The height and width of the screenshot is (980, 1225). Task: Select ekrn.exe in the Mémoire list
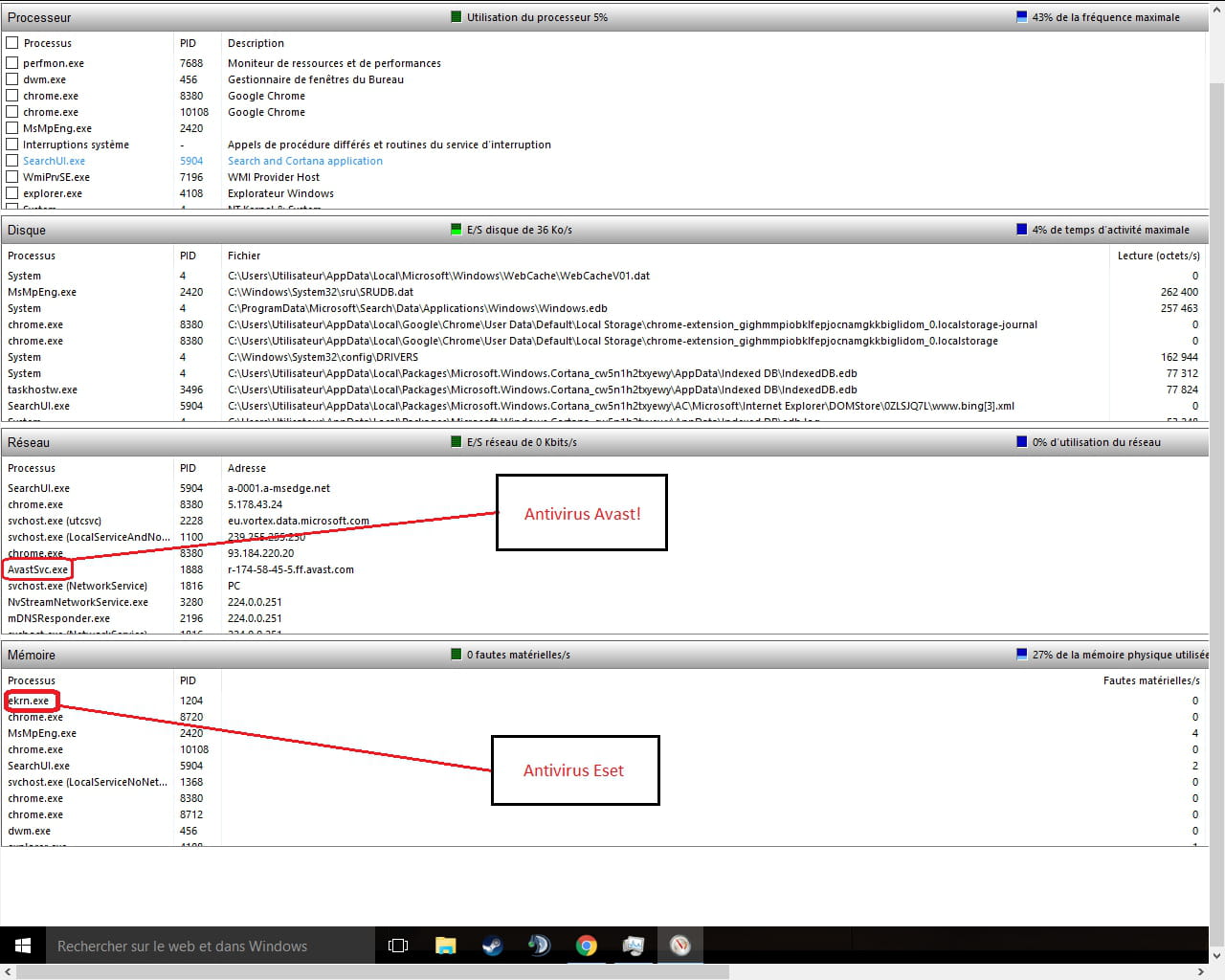coord(29,701)
